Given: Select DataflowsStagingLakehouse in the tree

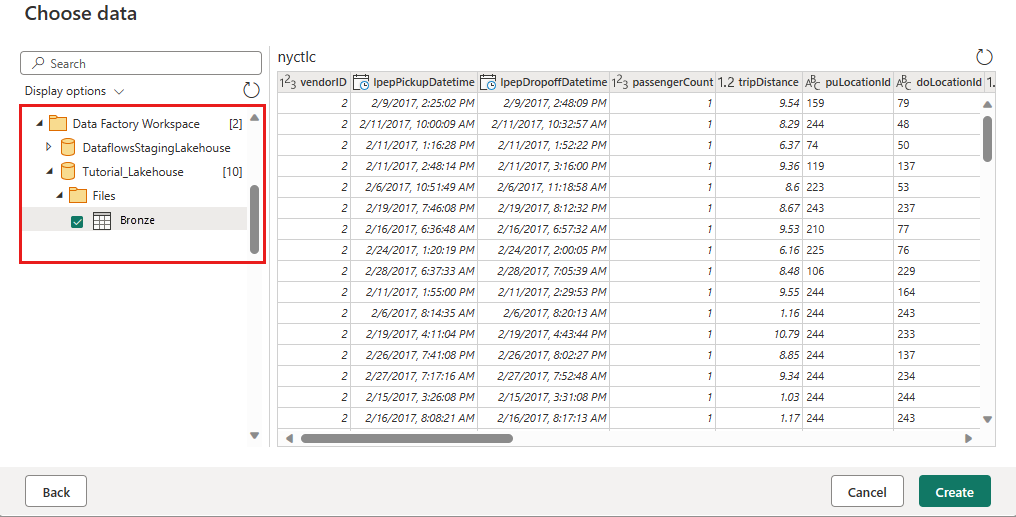Looking at the screenshot, I should (x=156, y=148).
